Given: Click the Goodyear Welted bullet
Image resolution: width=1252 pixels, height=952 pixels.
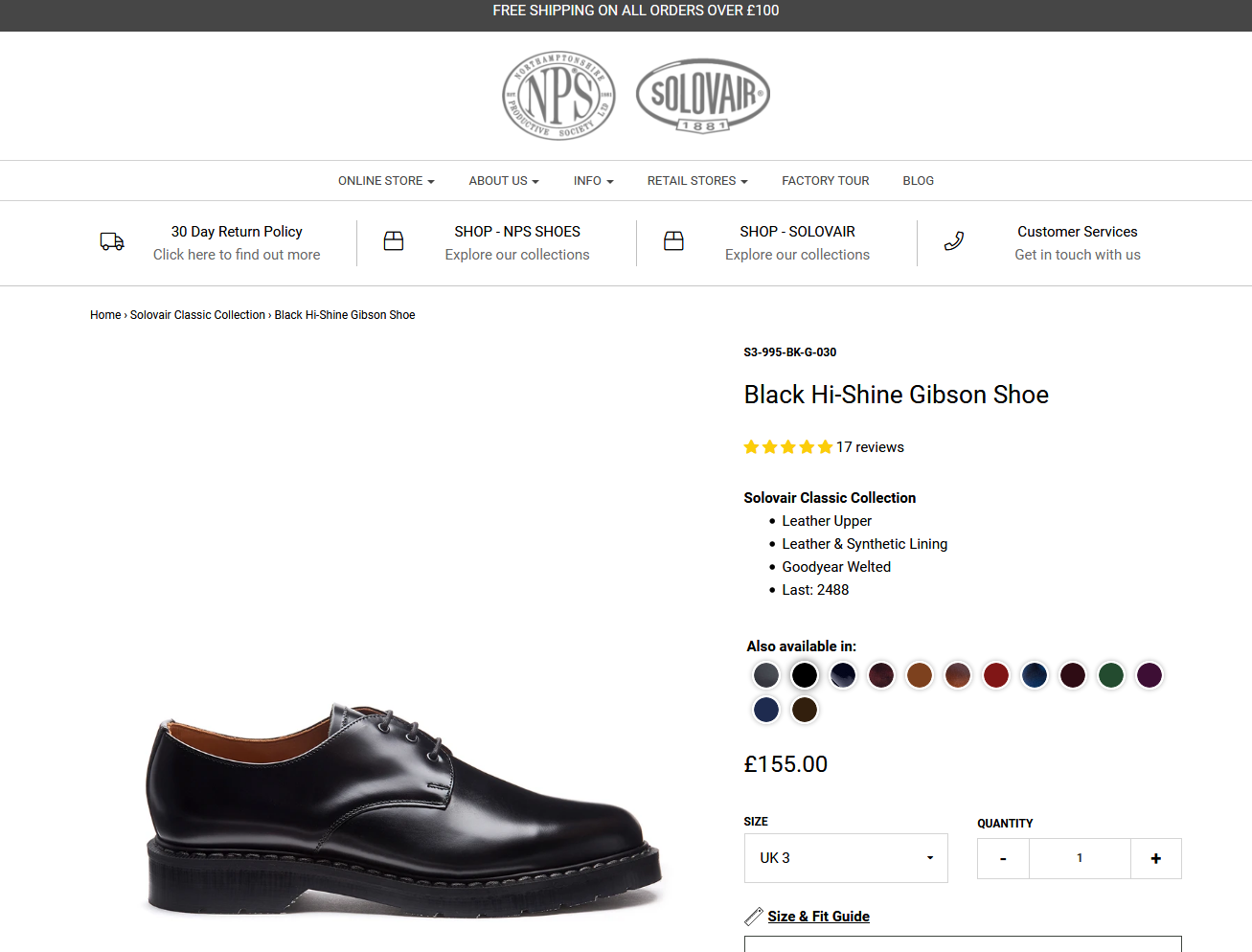Looking at the screenshot, I should coord(836,567).
